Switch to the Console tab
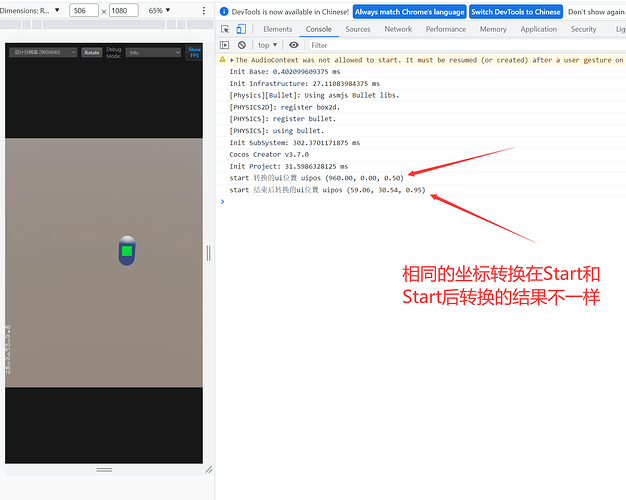Screen dimensions: 626x500 click(319, 29)
